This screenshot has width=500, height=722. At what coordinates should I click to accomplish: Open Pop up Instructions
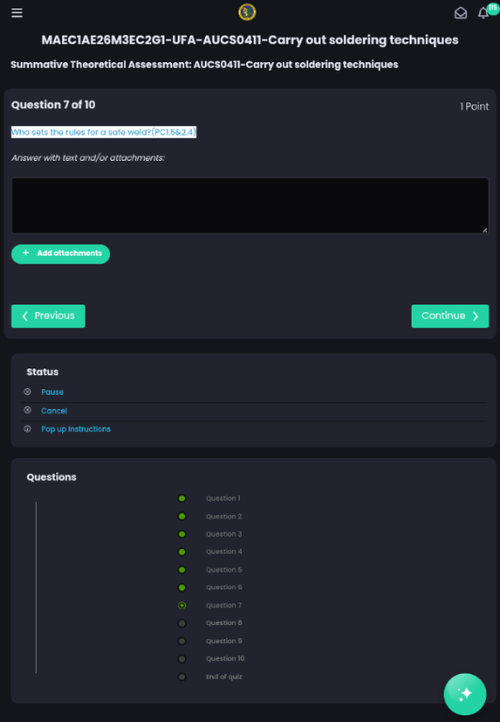click(76, 429)
